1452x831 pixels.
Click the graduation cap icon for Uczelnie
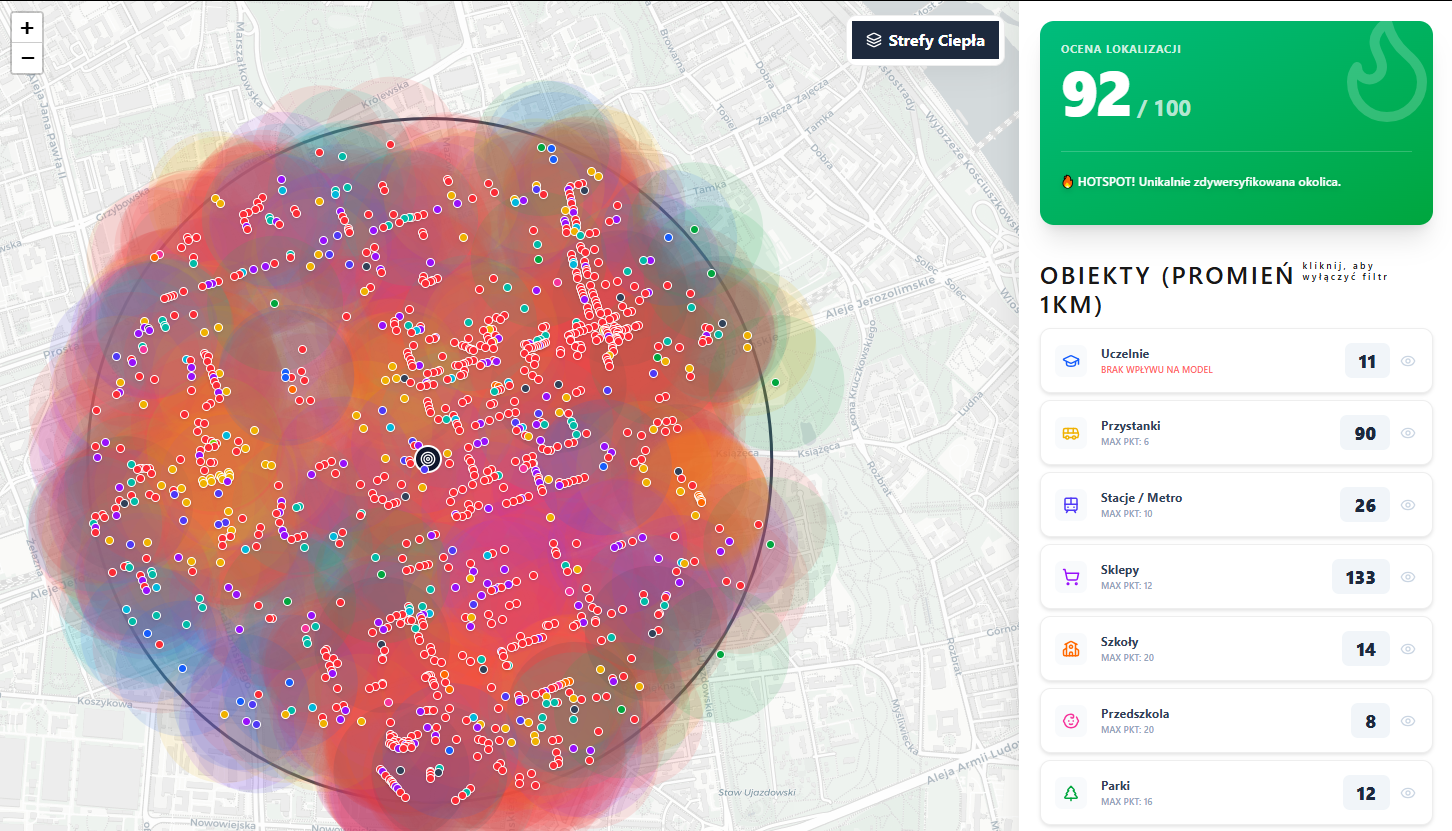click(1070, 361)
